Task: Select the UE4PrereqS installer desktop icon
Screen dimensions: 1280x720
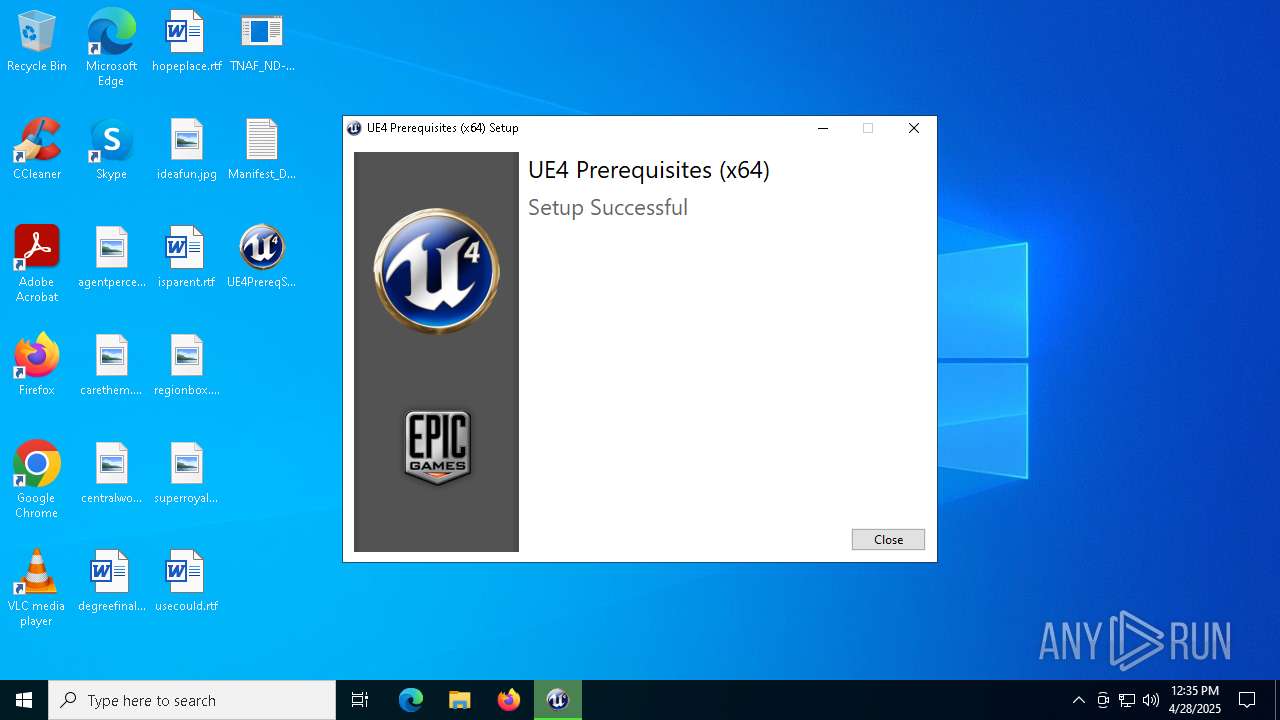Action: [x=262, y=258]
